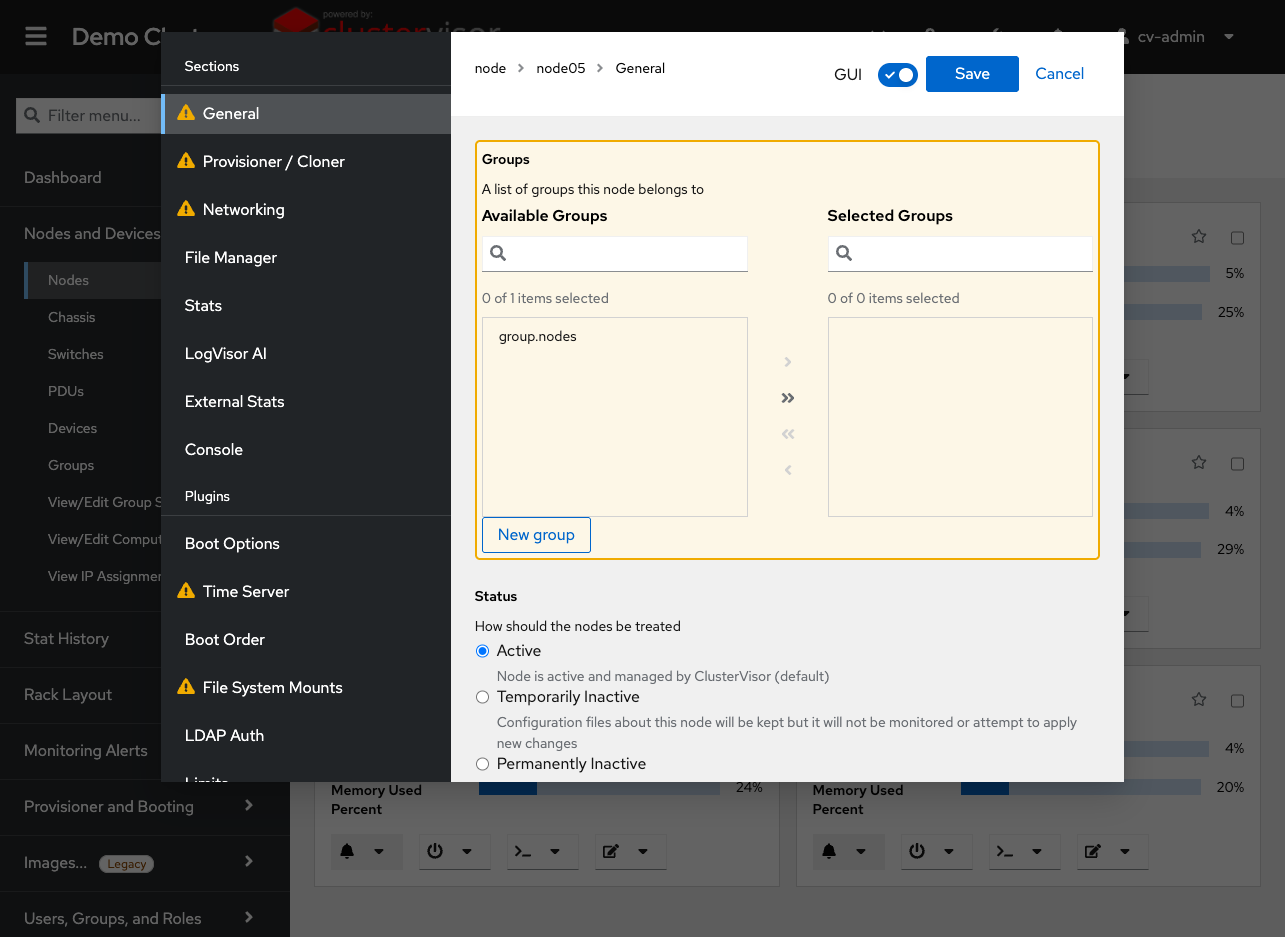Select the Temporarily Inactive radio button
The width and height of the screenshot is (1285, 937).
(x=483, y=697)
